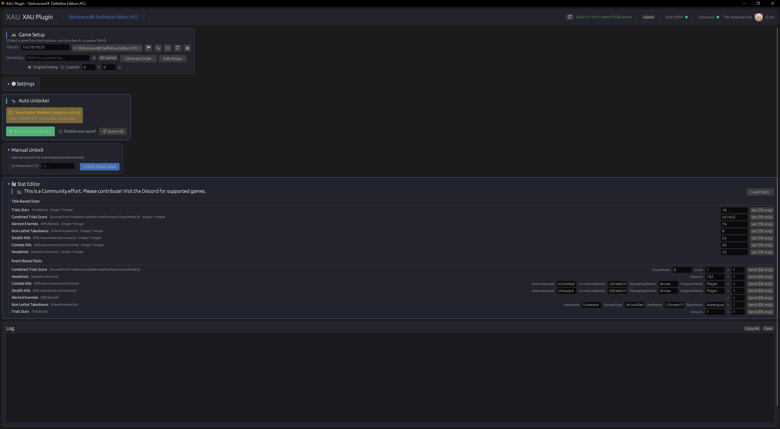
Task: Open the Queue button
Action: coord(113,131)
